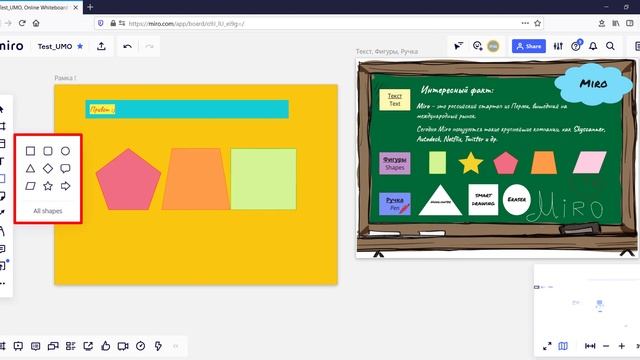Select the triangle shape

click(x=30, y=169)
